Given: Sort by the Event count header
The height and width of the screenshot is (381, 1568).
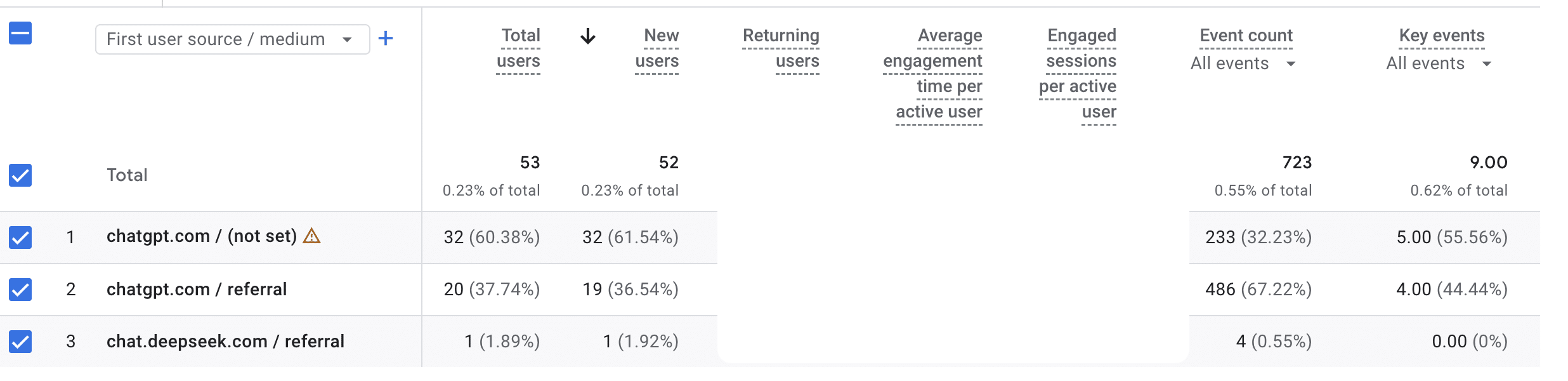Looking at the screenshot, I should point(1246,36).
